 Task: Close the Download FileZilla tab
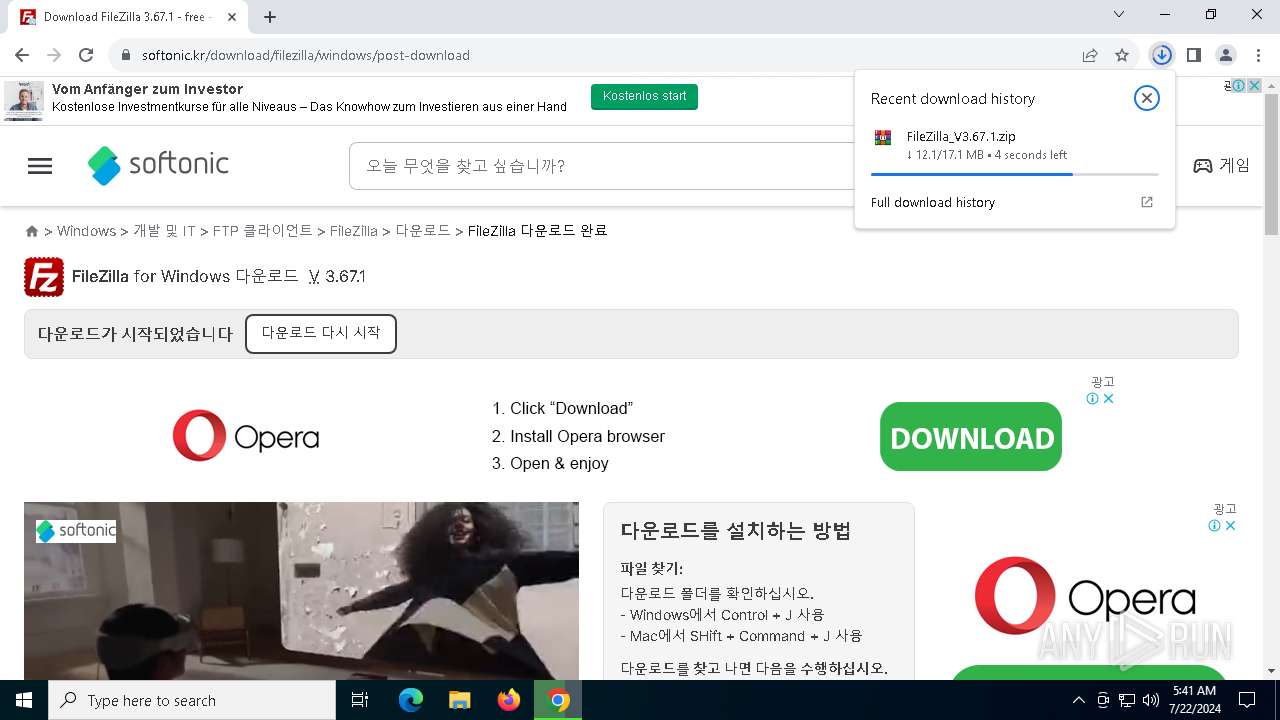click(231, 17)
